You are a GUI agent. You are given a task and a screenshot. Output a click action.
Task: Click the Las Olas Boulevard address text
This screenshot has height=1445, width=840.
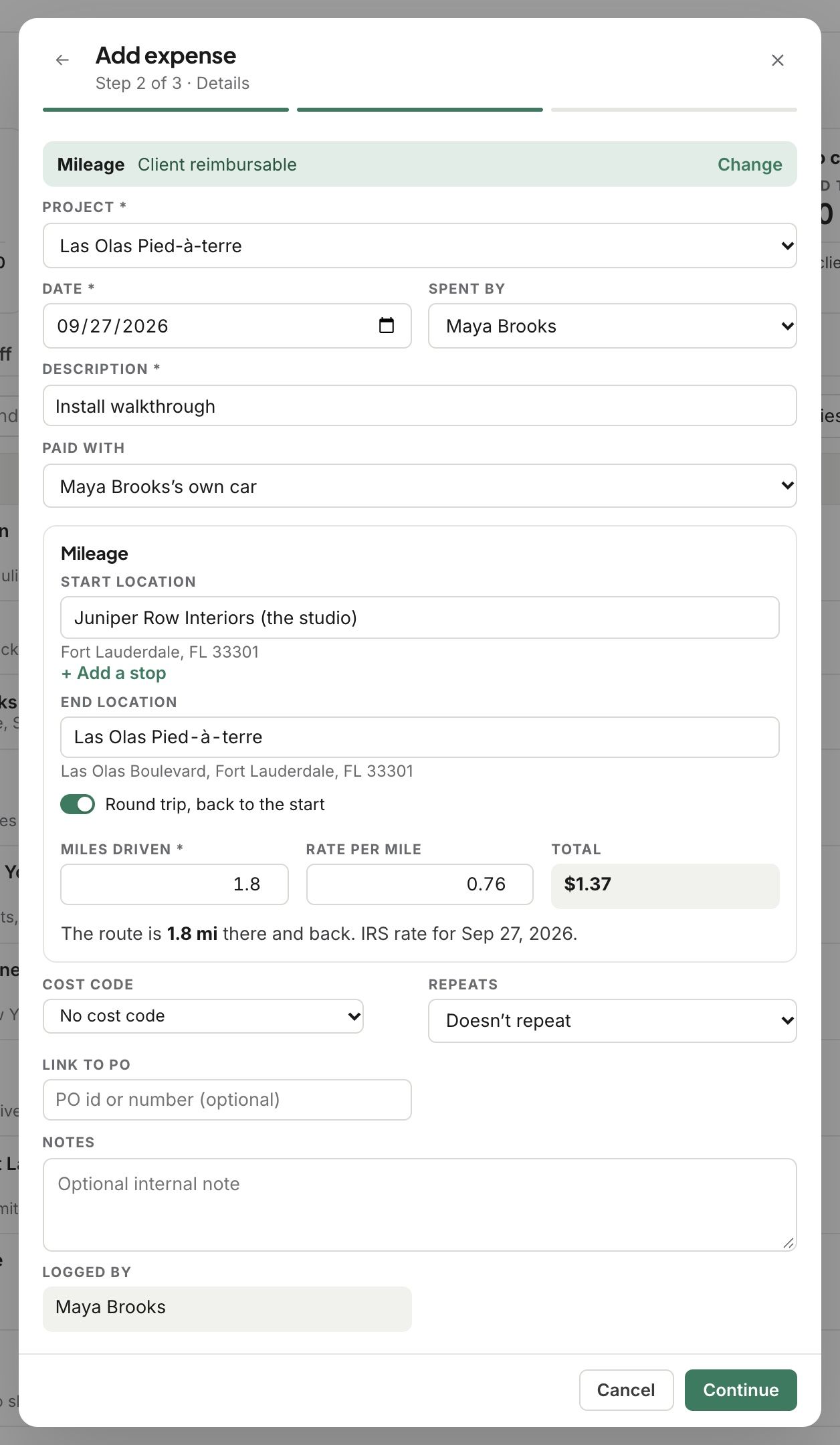237,771
